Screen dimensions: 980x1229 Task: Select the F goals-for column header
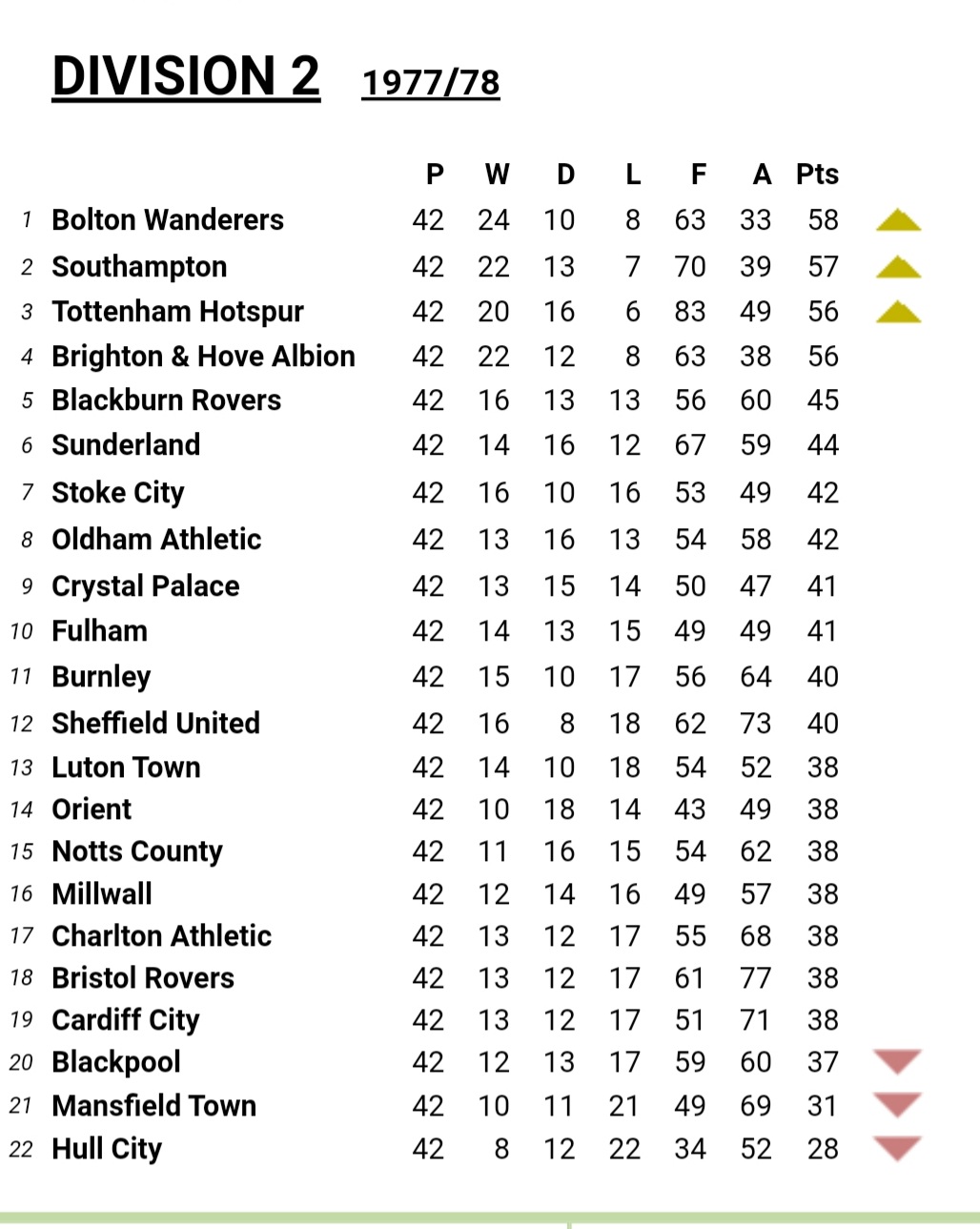pos(699,174)
